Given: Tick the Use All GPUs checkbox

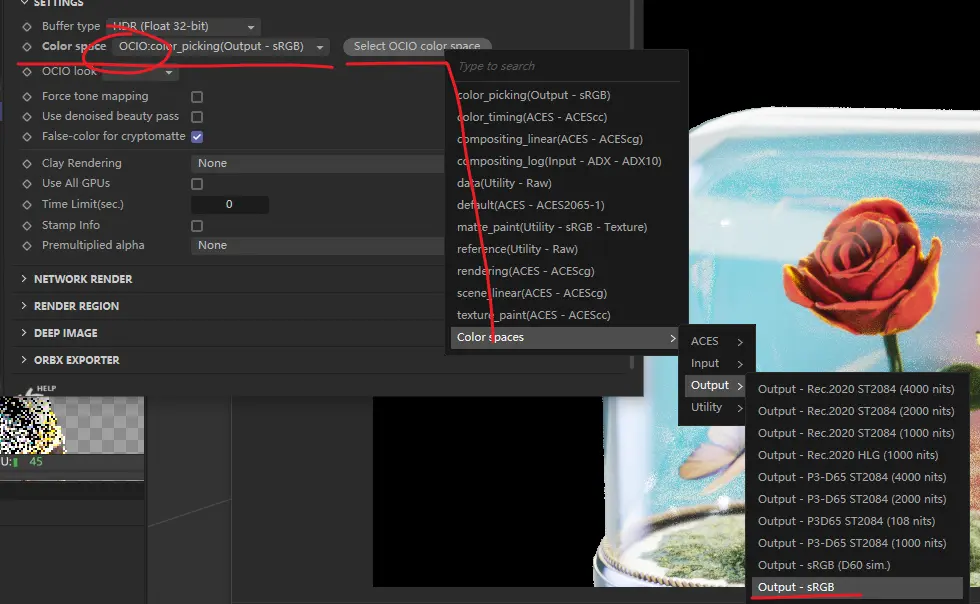Looking at the screenshot, I should [x=197, y=184].
